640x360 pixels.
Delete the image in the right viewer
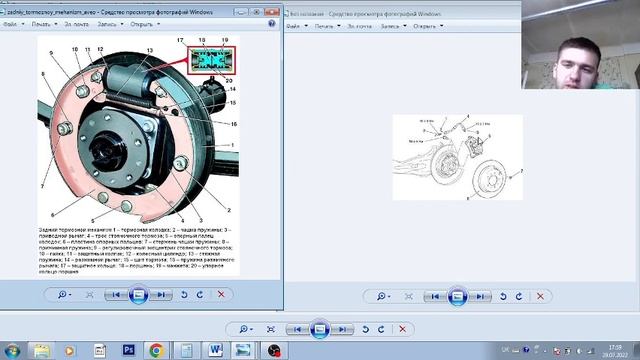[540, 296]
